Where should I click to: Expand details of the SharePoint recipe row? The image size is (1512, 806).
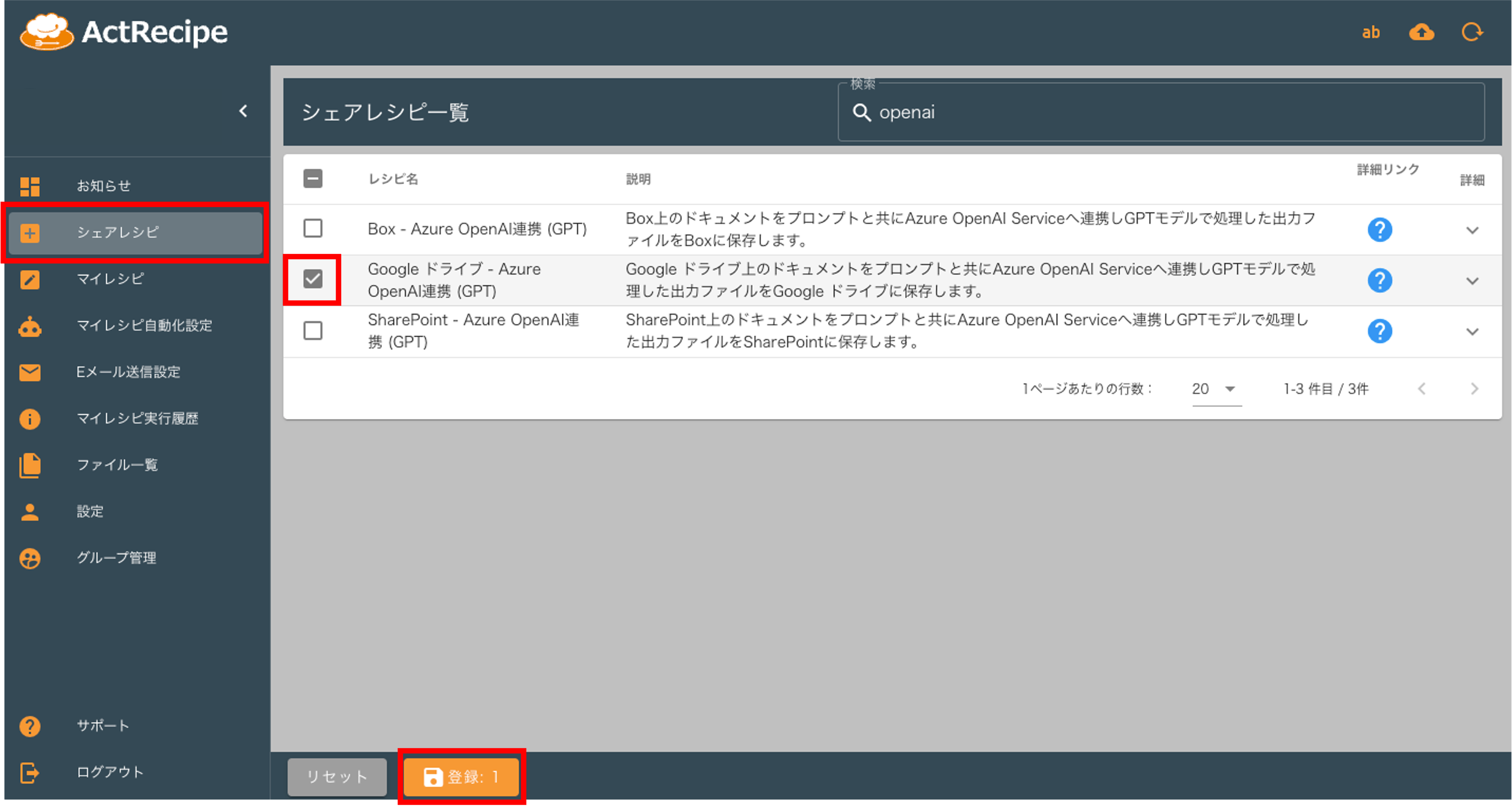click(x=1472, y=332)
